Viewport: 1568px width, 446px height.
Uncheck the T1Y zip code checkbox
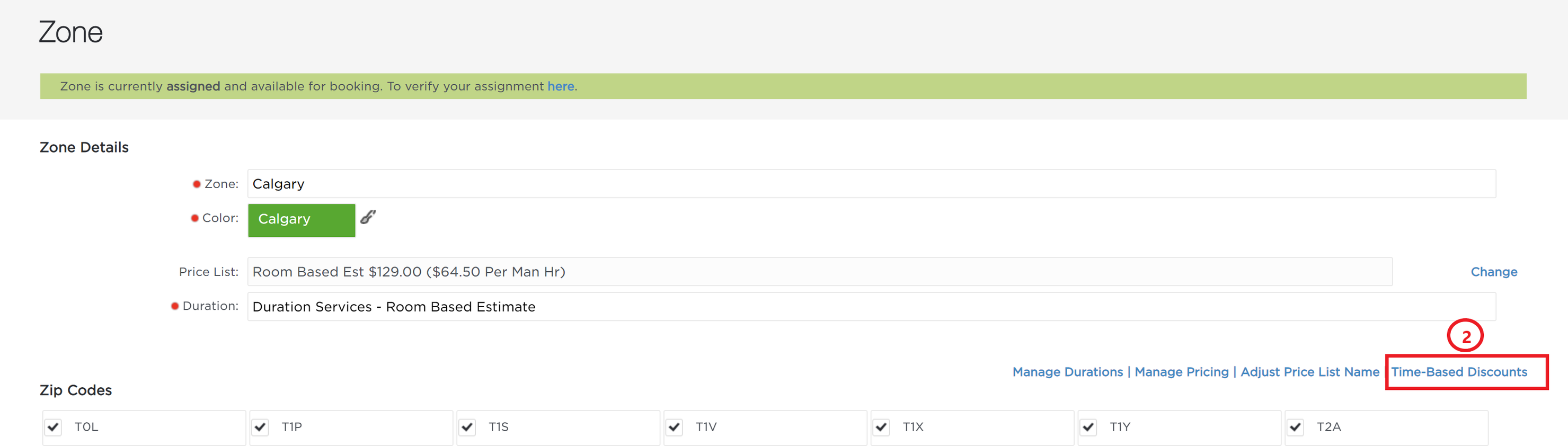[x=1088, y=426]
